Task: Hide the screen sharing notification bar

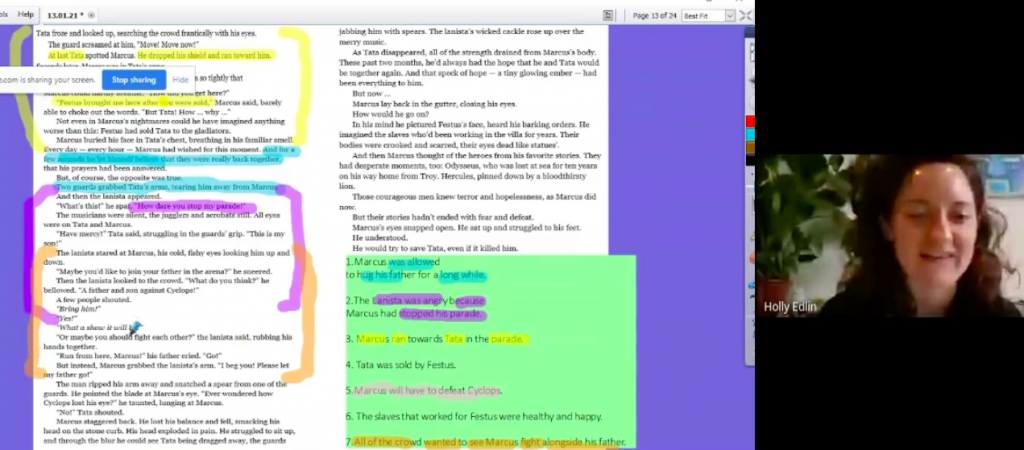Action: [180, 80]
